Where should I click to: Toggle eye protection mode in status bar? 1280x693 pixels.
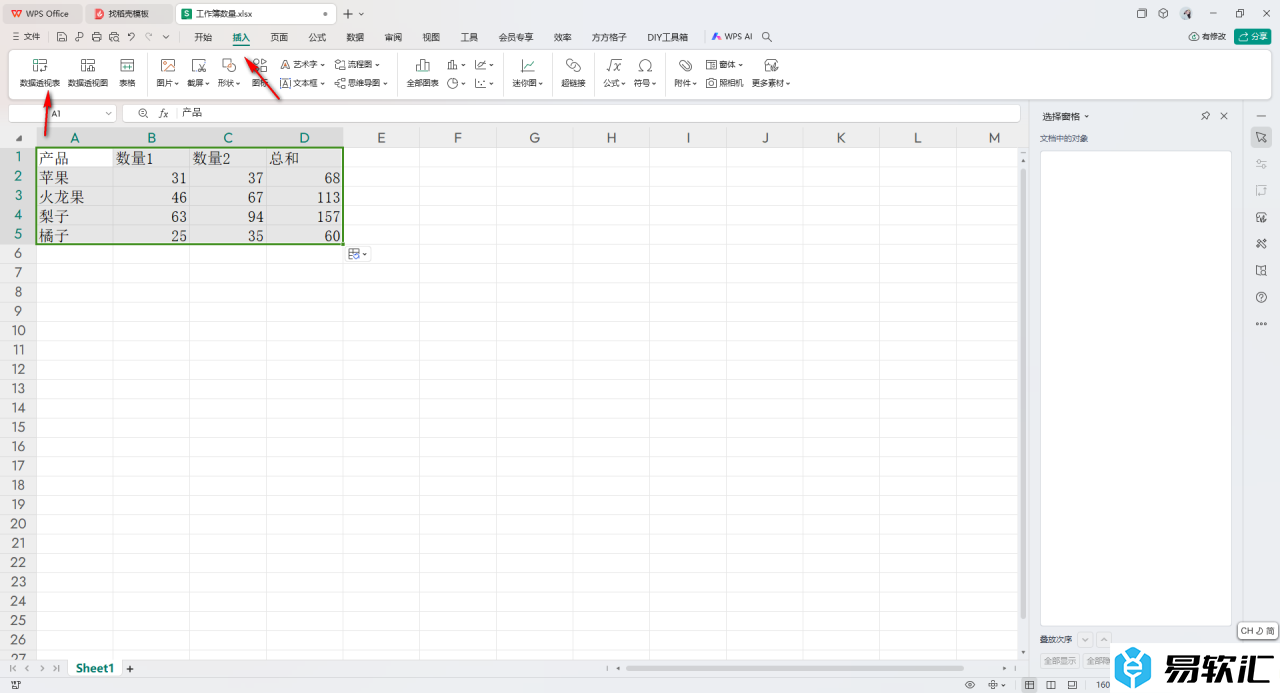tap(969, 685)
